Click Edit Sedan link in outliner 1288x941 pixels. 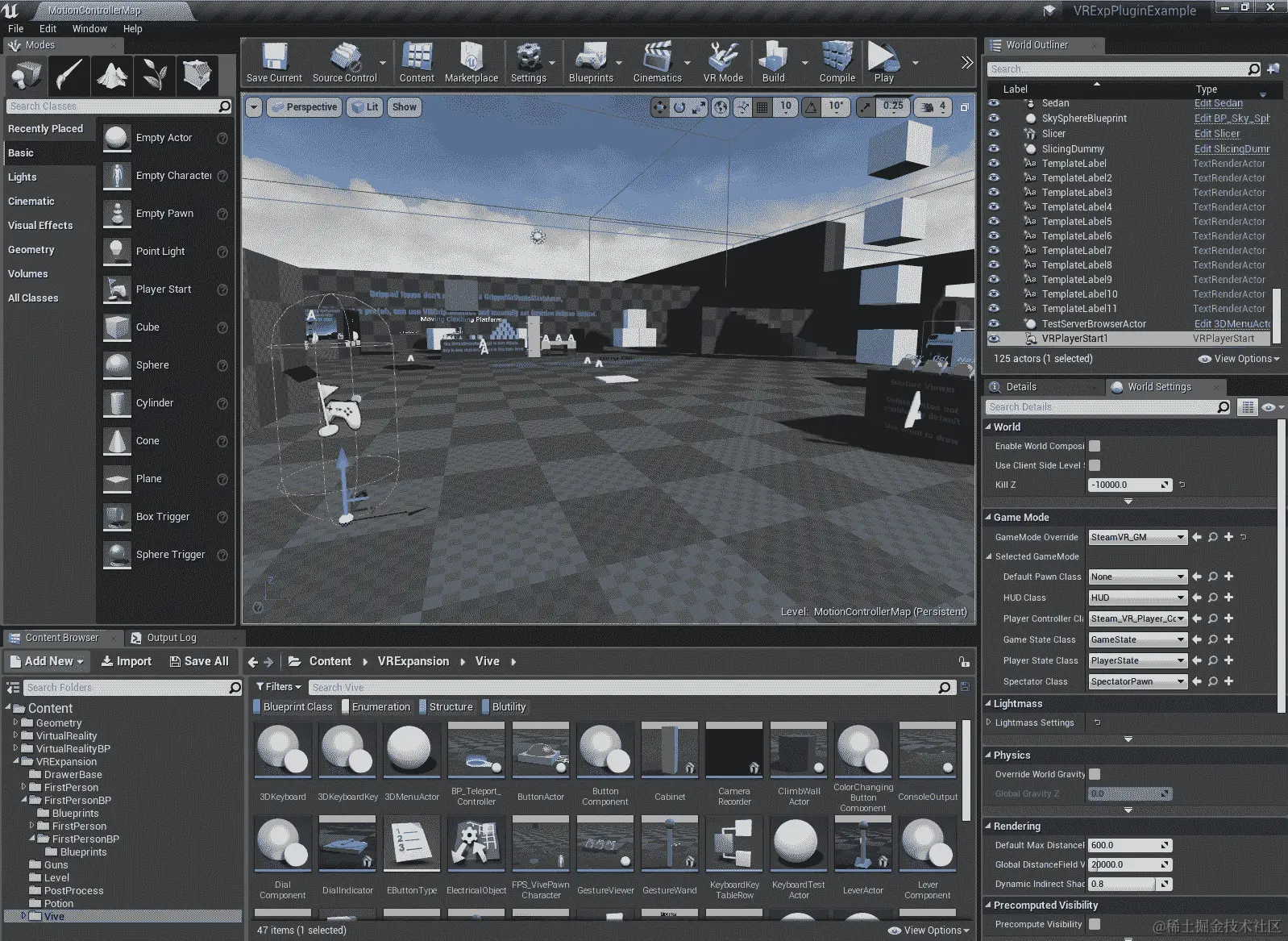(1218, 103)
